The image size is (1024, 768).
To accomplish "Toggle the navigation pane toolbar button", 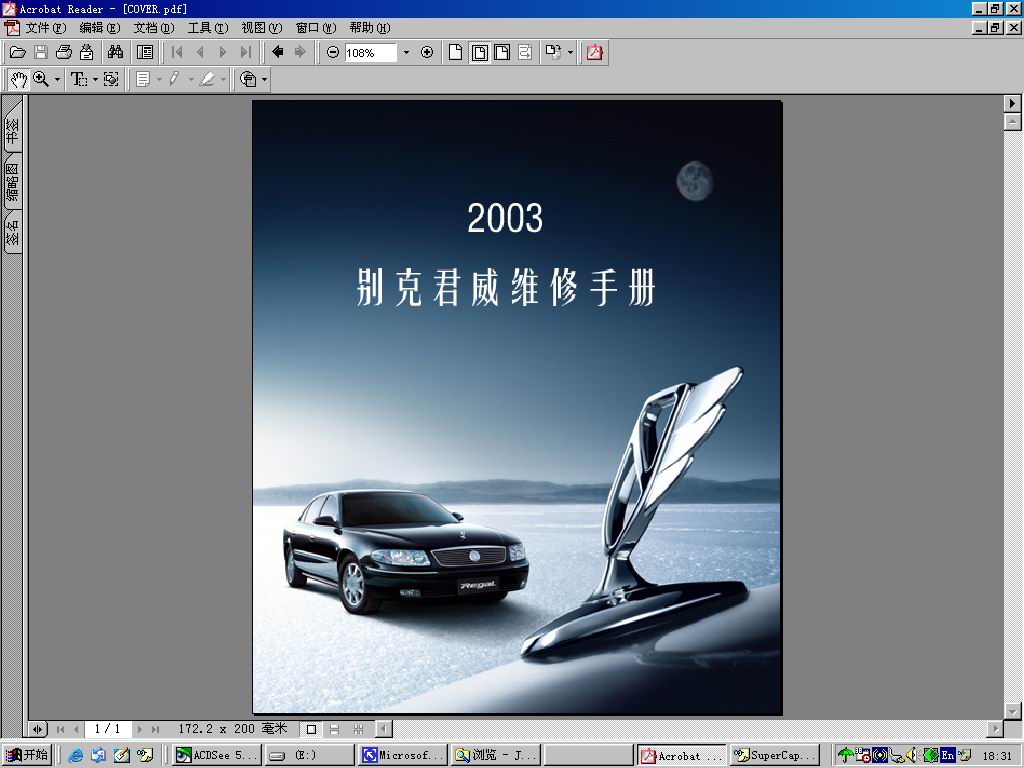I will tap(144, 53).
